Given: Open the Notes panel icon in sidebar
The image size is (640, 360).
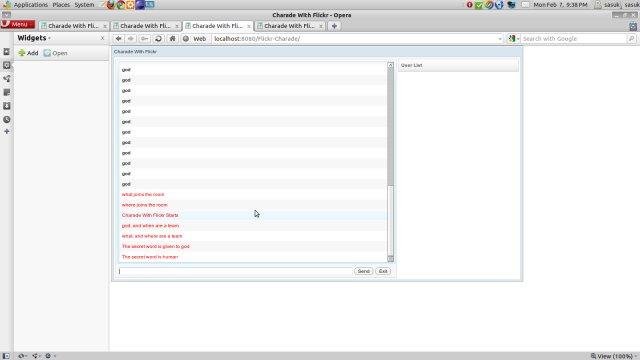Looking at the screenshot, I should (7, 93).
